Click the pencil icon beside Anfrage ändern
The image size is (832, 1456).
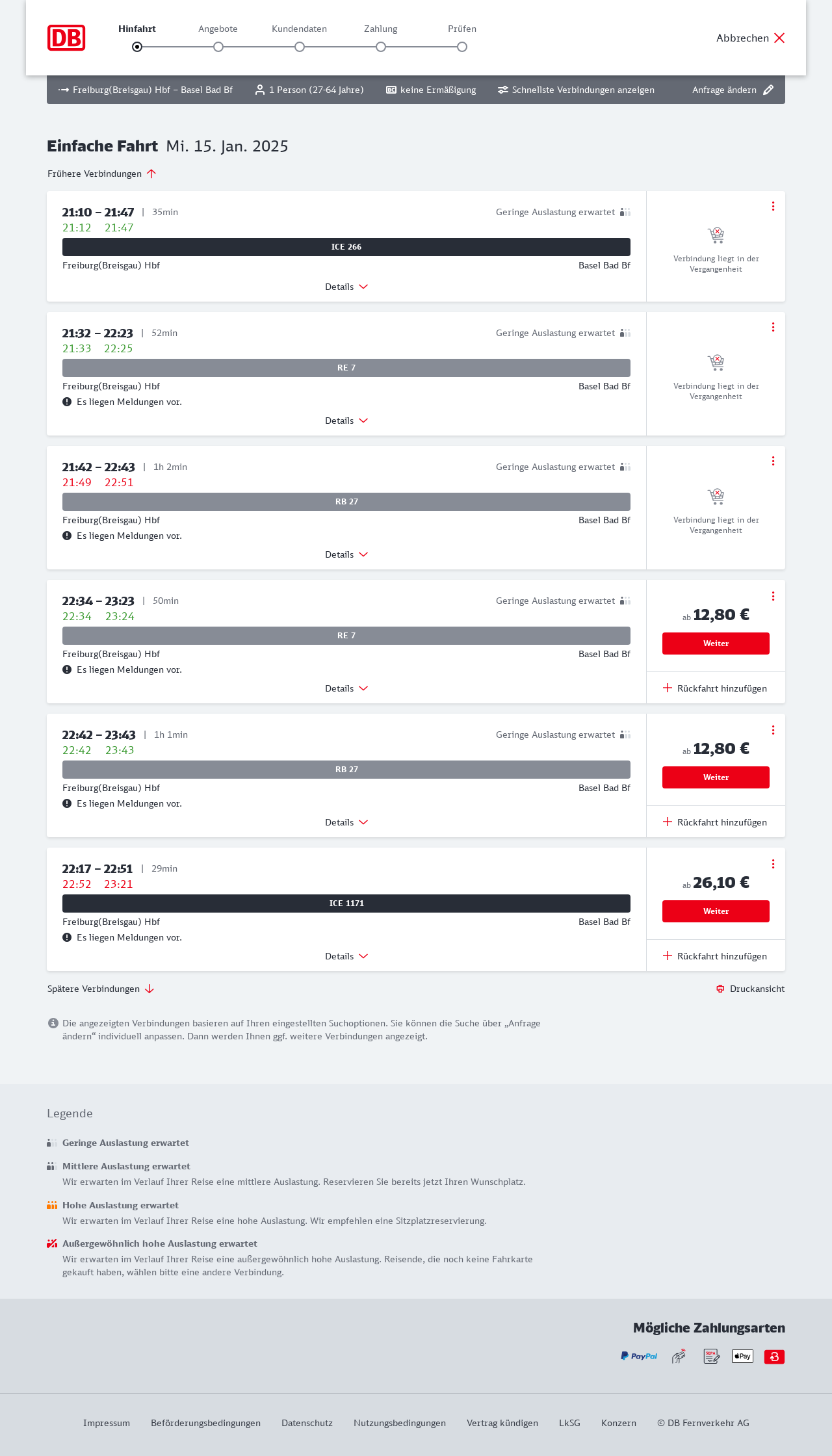coord(768,90)
